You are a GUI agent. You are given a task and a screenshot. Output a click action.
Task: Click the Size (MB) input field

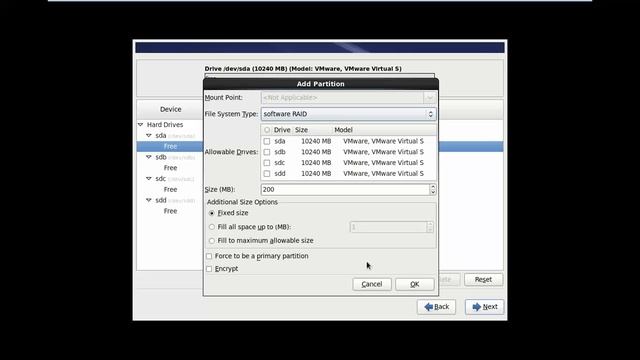345,189
